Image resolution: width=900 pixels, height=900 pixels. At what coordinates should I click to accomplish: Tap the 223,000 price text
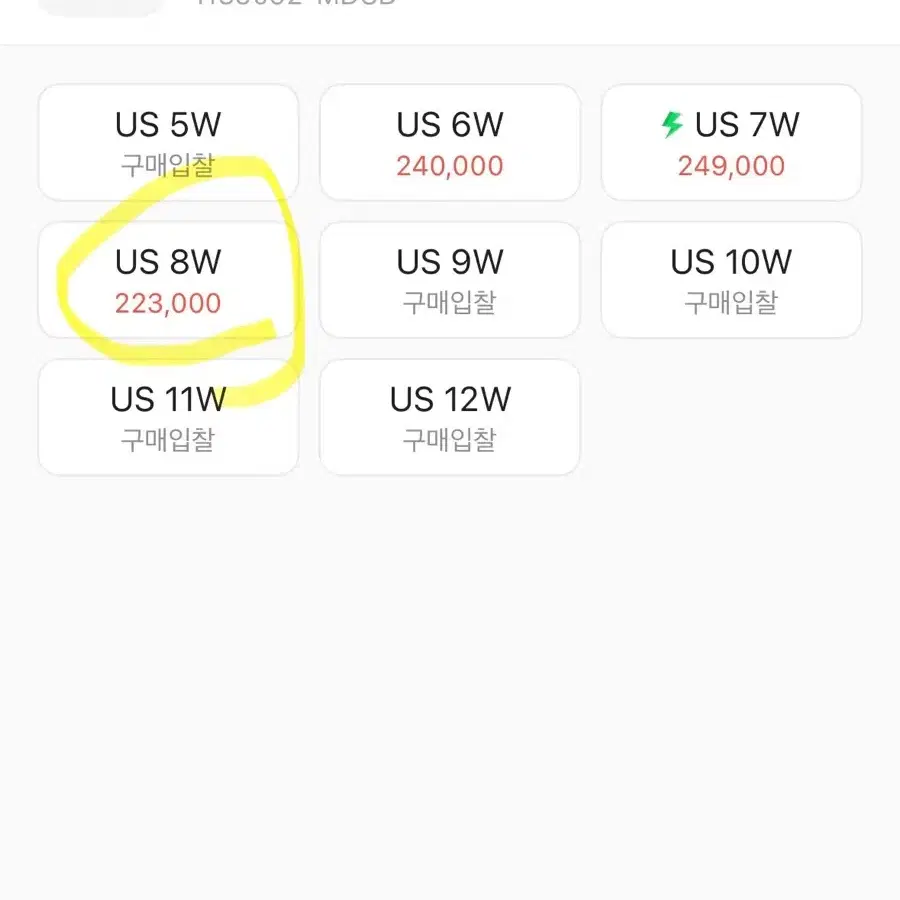point(168,303)
